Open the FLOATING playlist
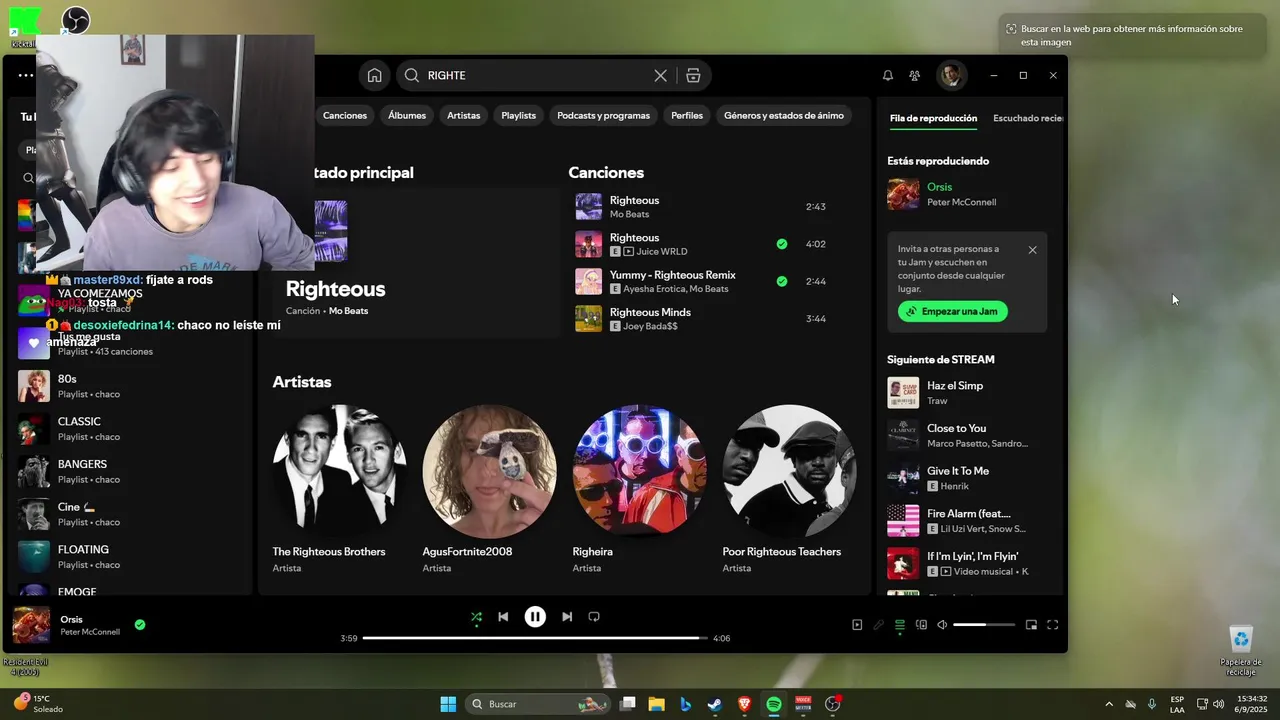The image size is (1280, 720). [x=132, y=556]
